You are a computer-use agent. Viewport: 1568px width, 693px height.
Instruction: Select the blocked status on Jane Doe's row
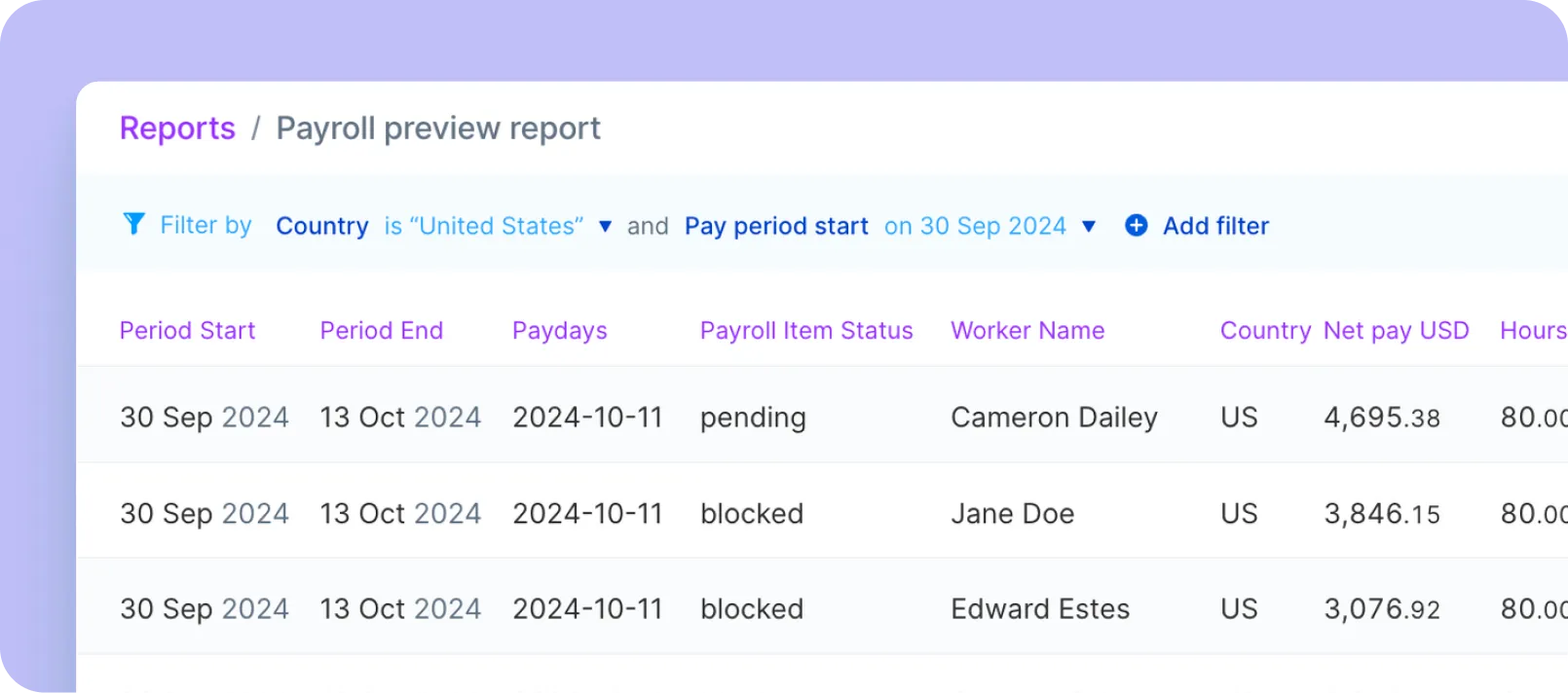click(752, 513)
